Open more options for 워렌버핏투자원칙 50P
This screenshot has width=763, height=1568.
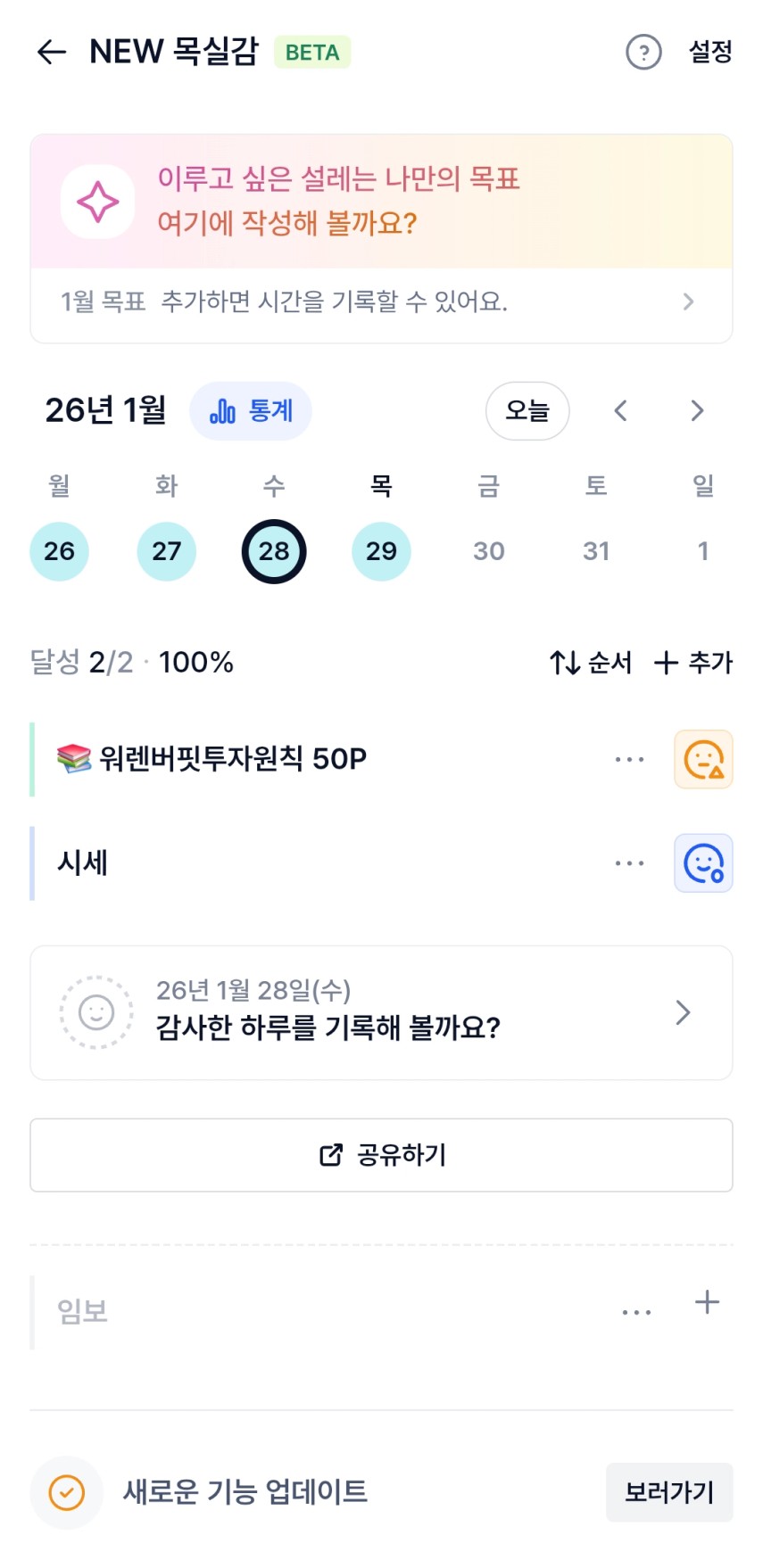tap(629, 760)
